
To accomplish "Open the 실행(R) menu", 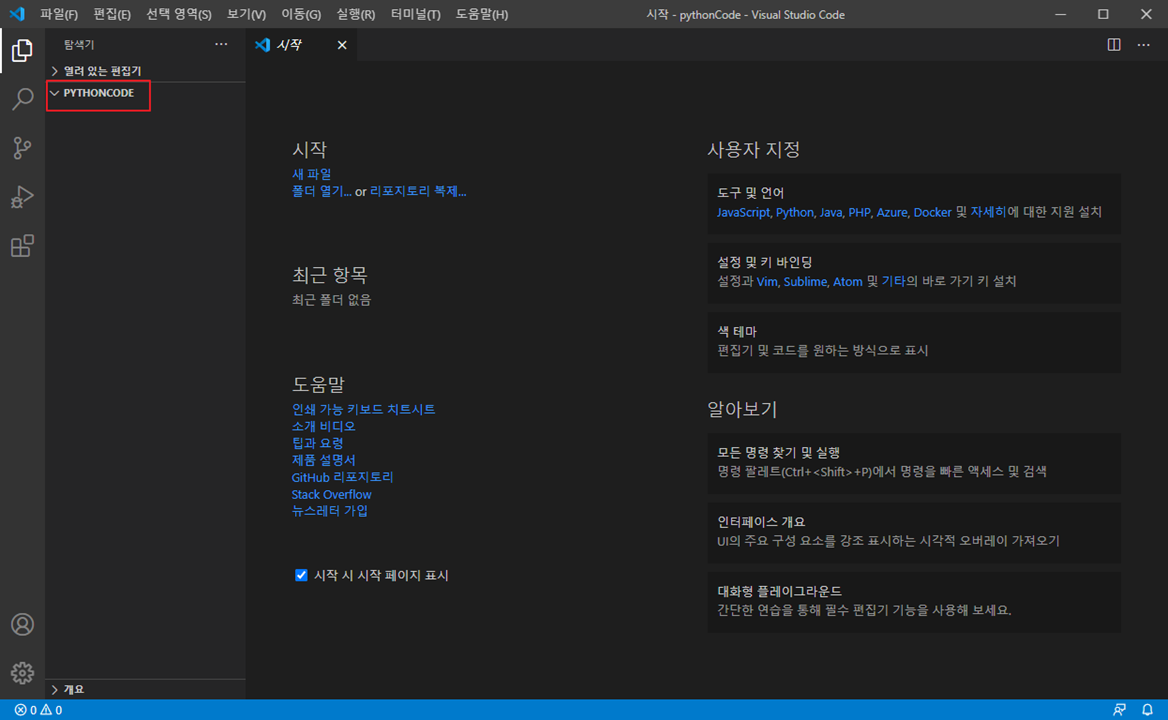I will pos(355,14).
